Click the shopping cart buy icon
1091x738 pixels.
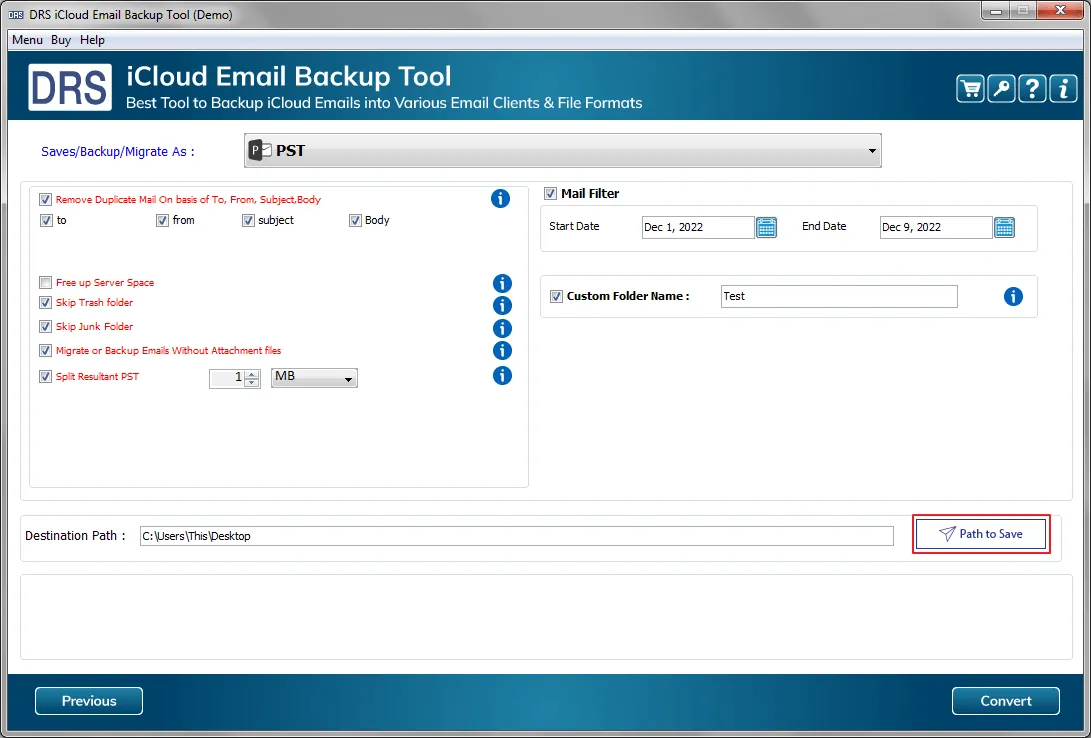970,89
